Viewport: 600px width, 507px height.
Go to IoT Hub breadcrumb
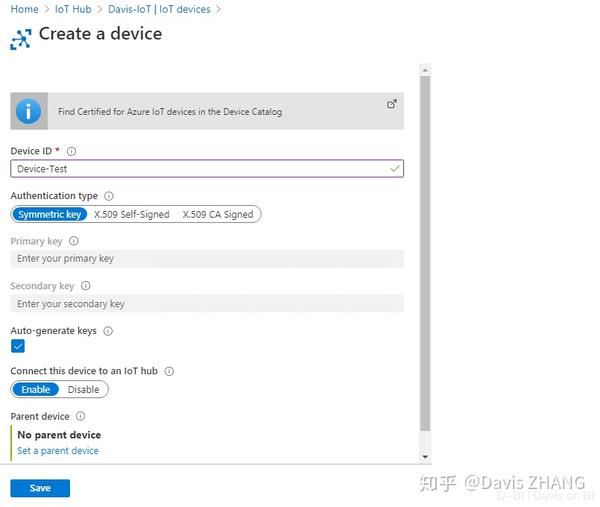73,9
